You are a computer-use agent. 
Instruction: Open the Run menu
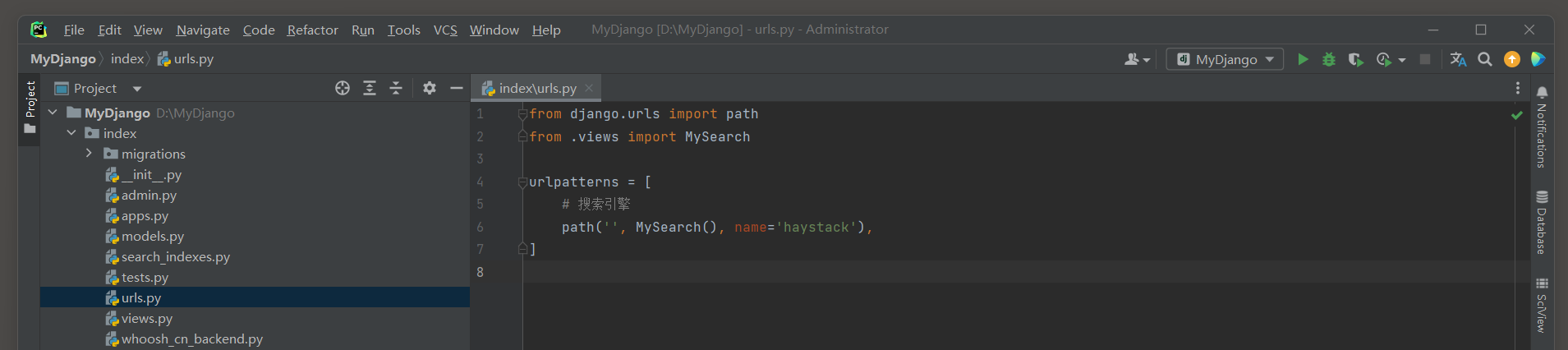tap(363, 30)
